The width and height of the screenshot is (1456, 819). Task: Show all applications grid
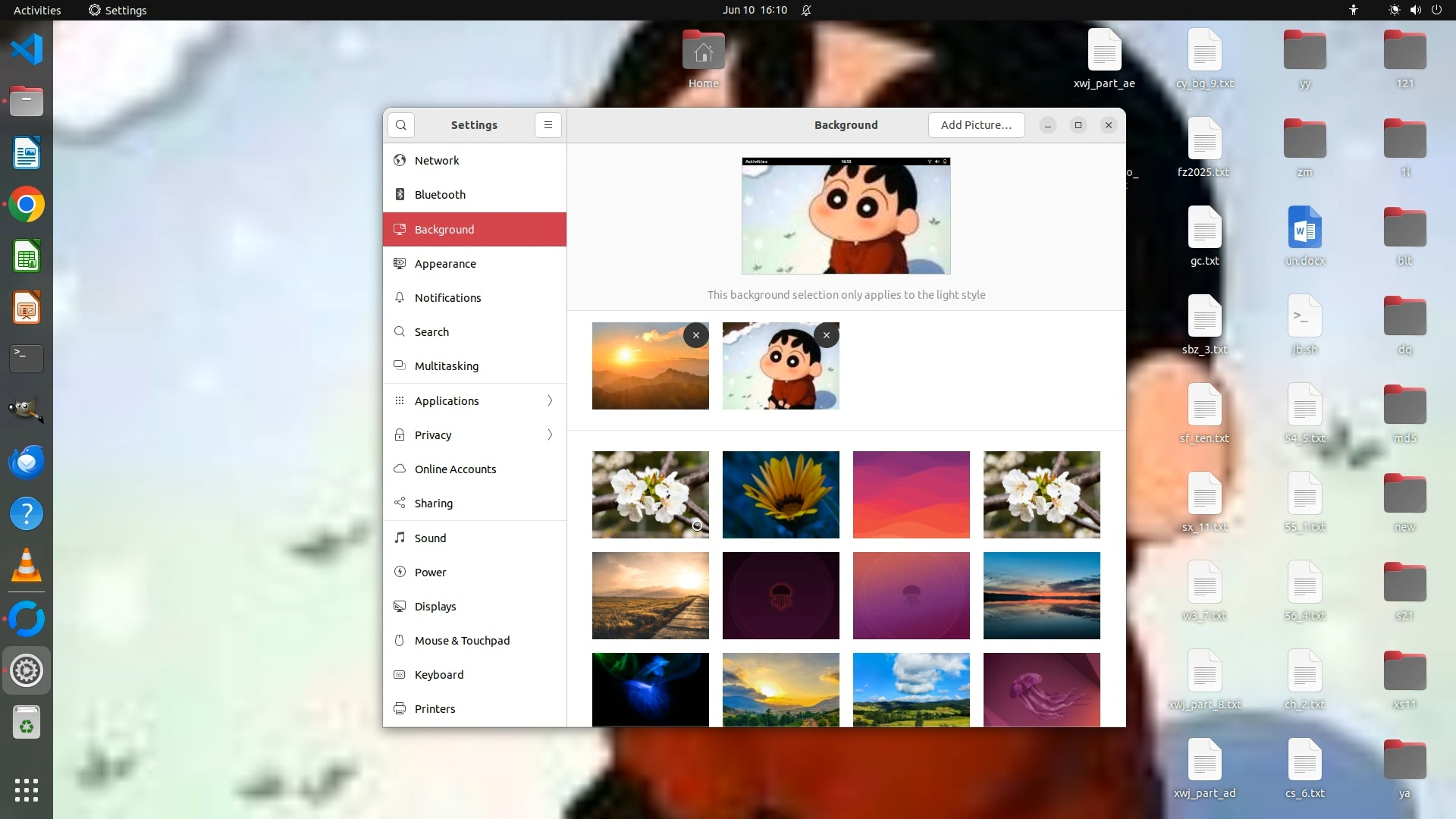tap(27, 789)
